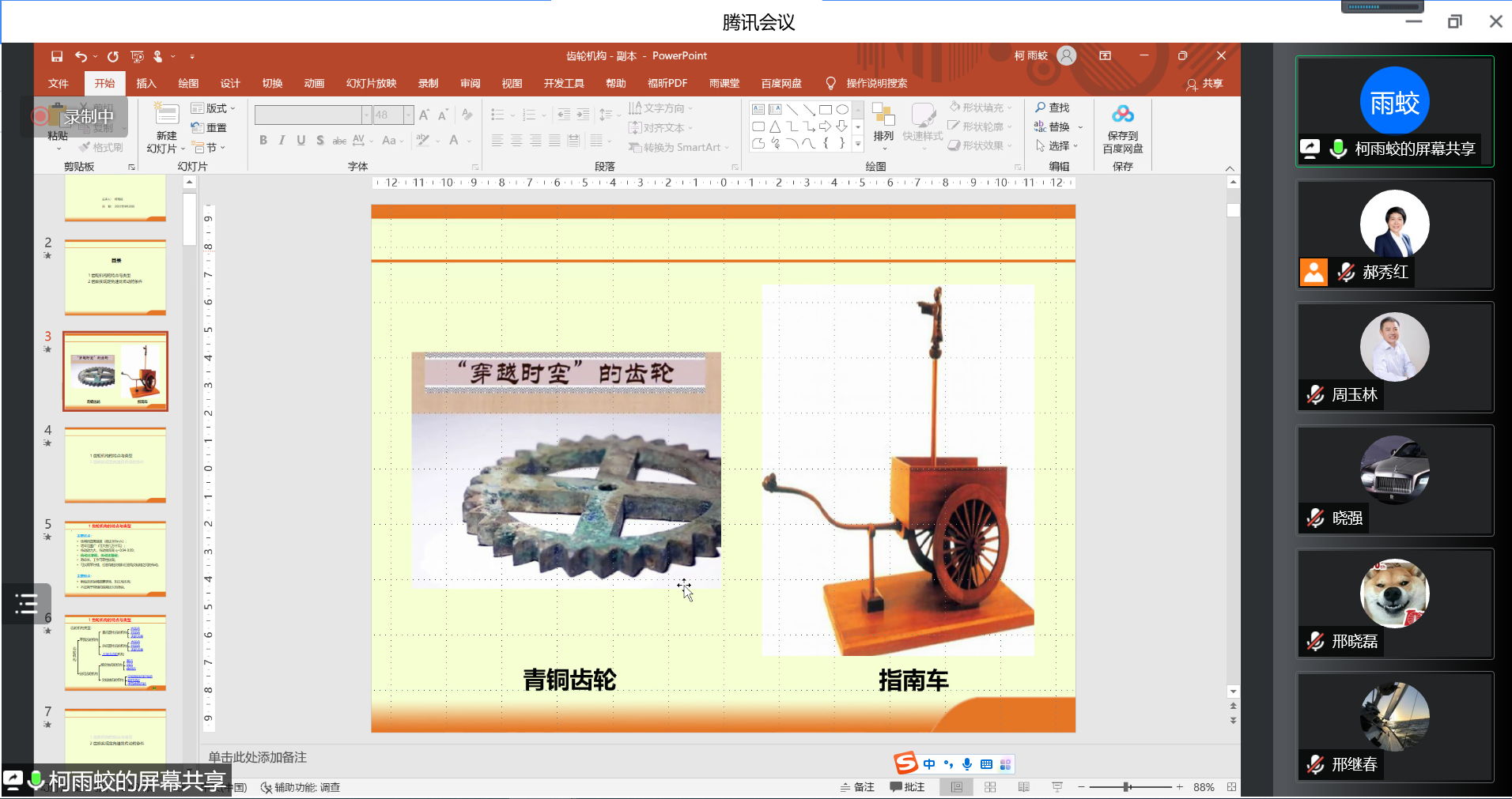The width and height of the screenshot is (1512, 799).
Task: Create a new slide (新建幻灯片)
Action: point(166,128)
